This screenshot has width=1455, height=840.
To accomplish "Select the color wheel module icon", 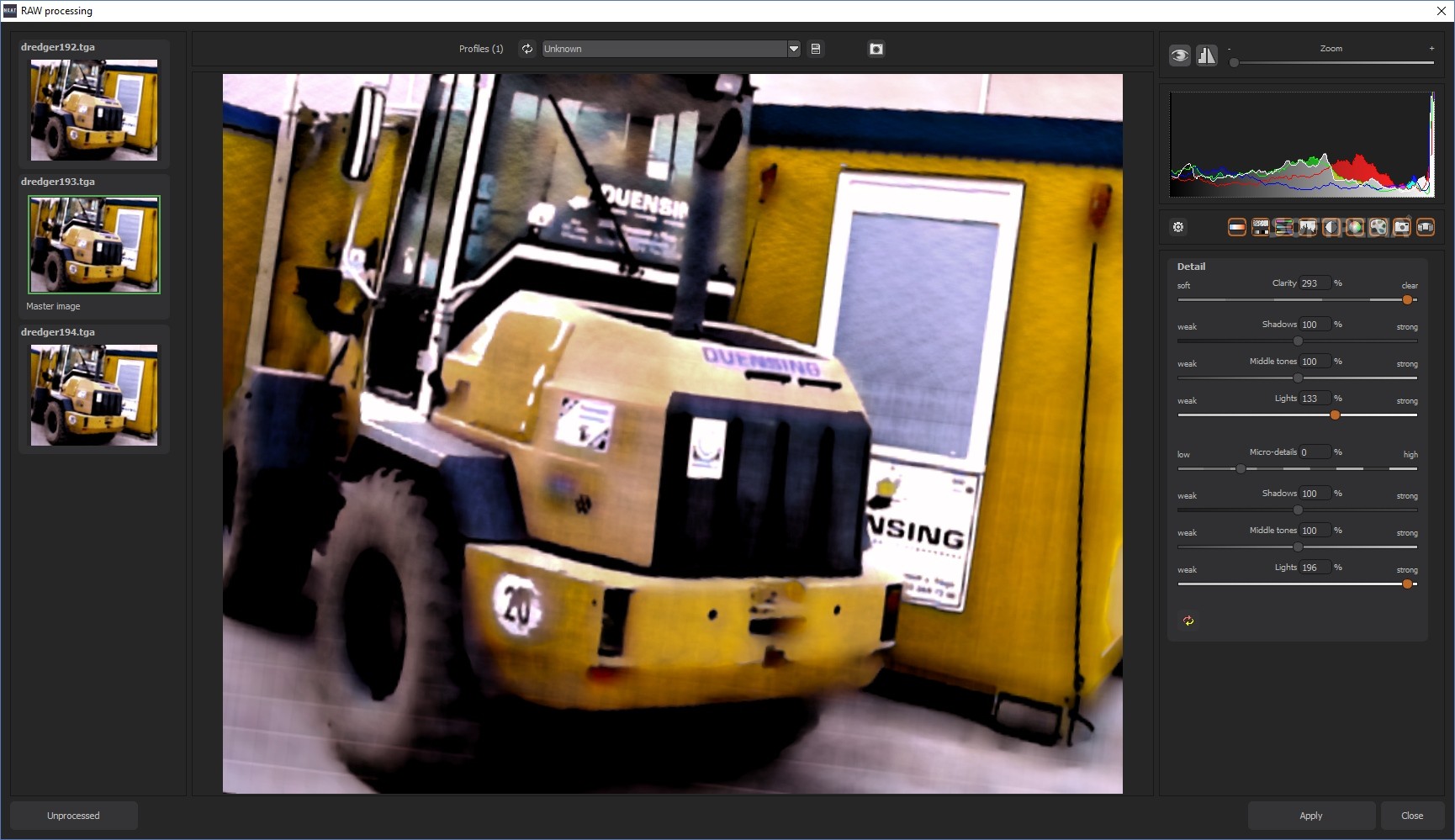I will tap(1355, 227).
